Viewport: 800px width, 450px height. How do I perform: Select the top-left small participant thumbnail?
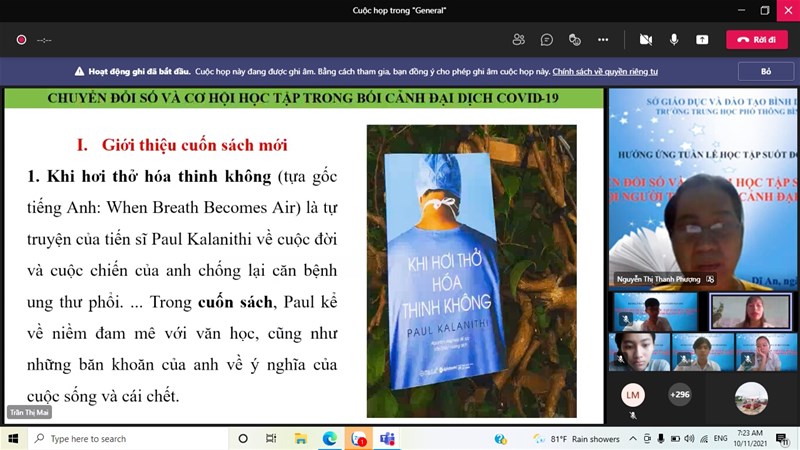coord(655,312)
